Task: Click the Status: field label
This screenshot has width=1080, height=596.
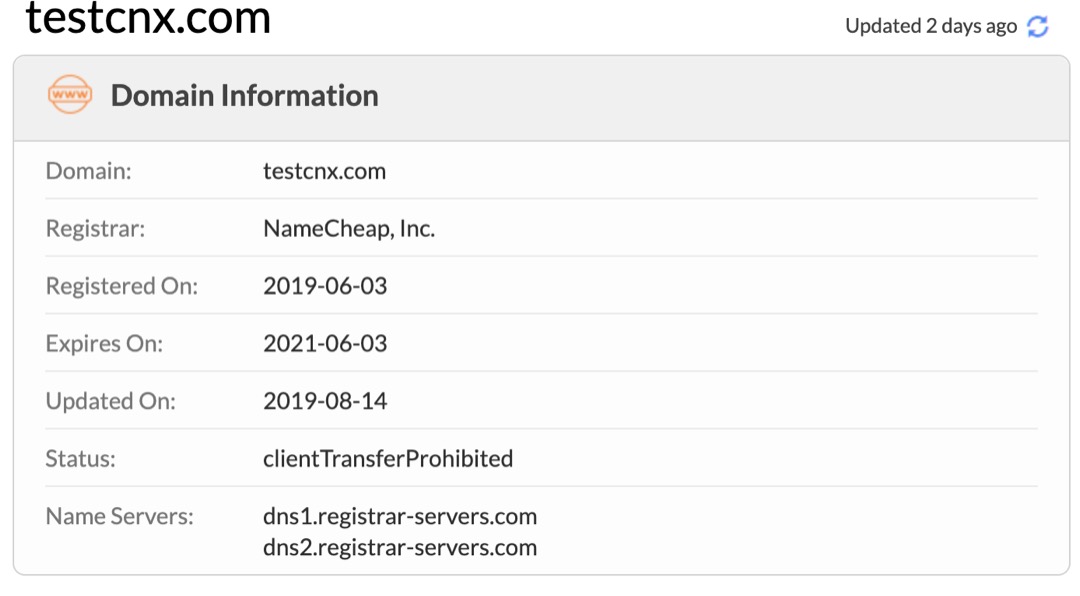Action: coord(81,458)
